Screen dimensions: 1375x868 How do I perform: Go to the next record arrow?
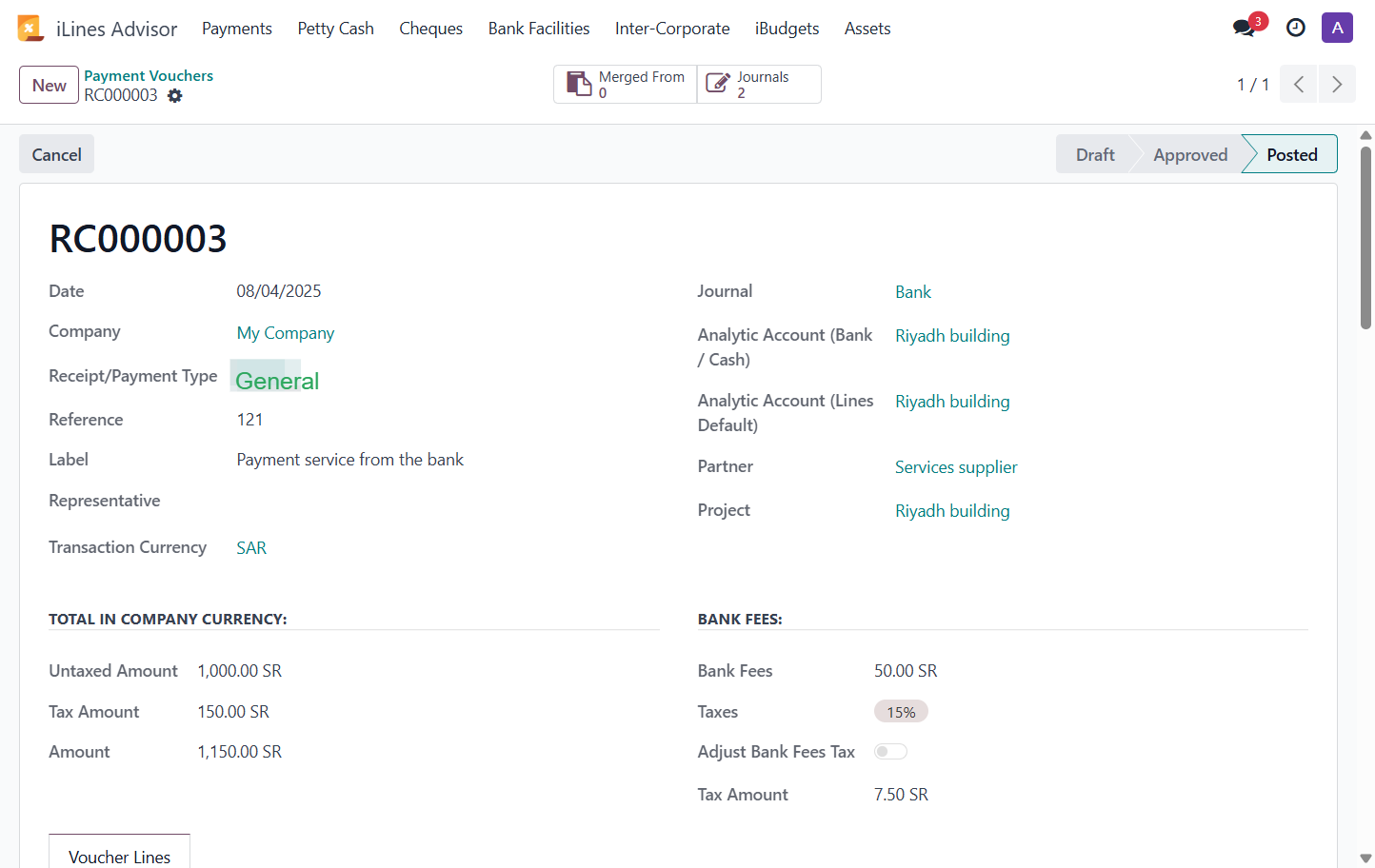(1337, 85)
